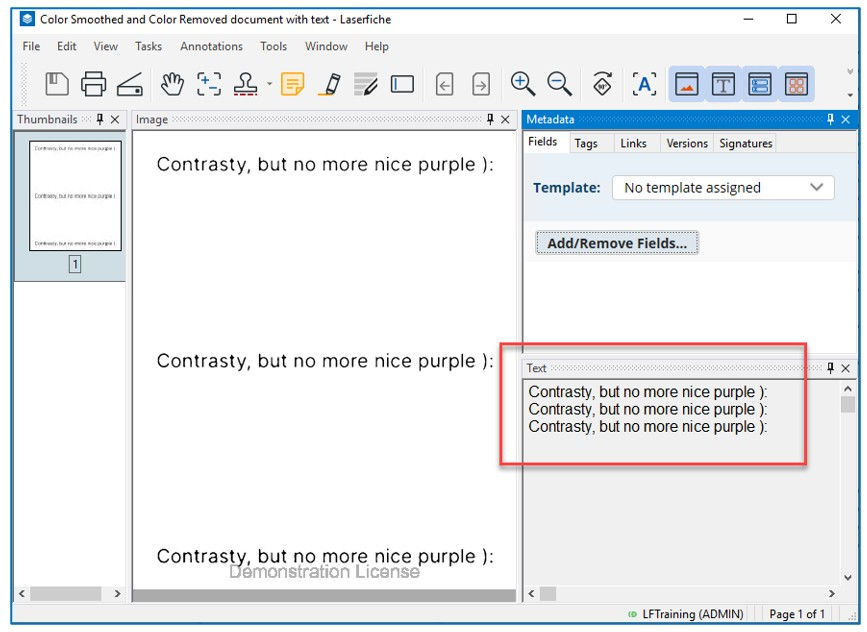Click the text recognition OCR icon

coord(644,84)
